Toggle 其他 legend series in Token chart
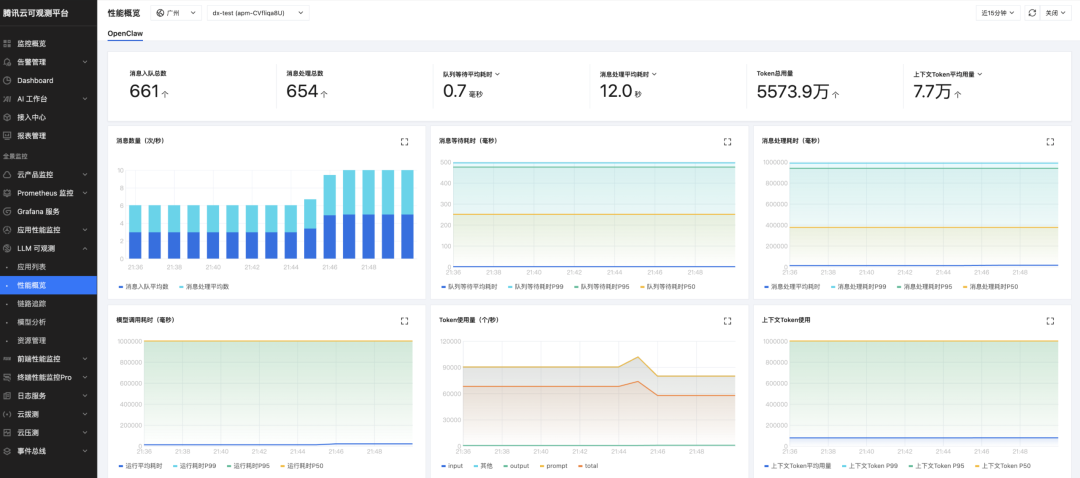The width and height of the screenshot is (1080, 478). pyautogui.click(x=482, y=466)
